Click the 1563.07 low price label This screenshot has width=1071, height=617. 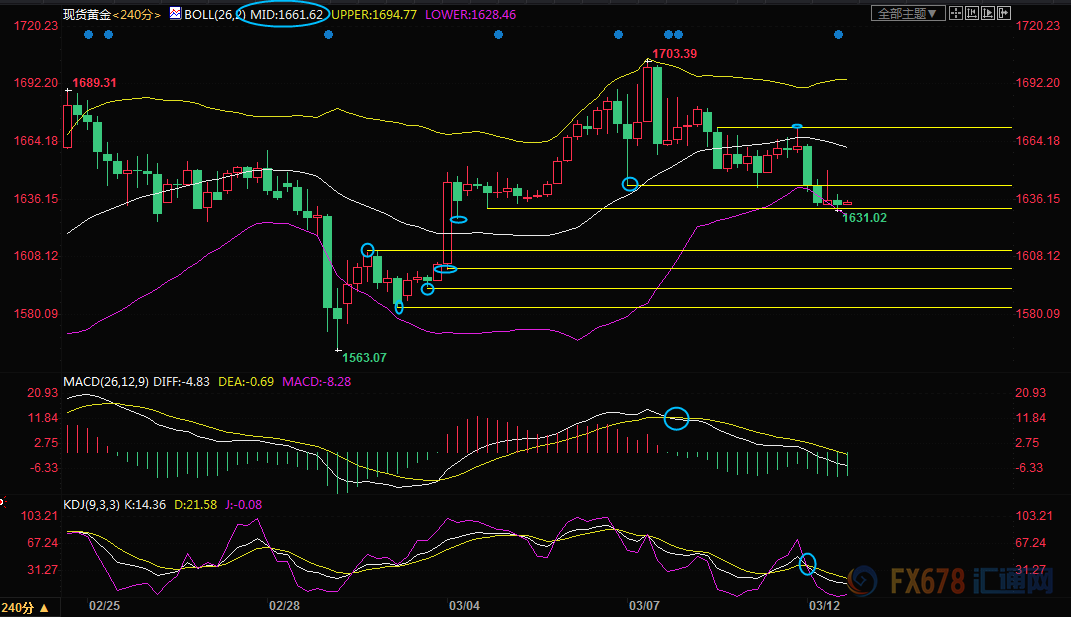(x=364, y=357)
